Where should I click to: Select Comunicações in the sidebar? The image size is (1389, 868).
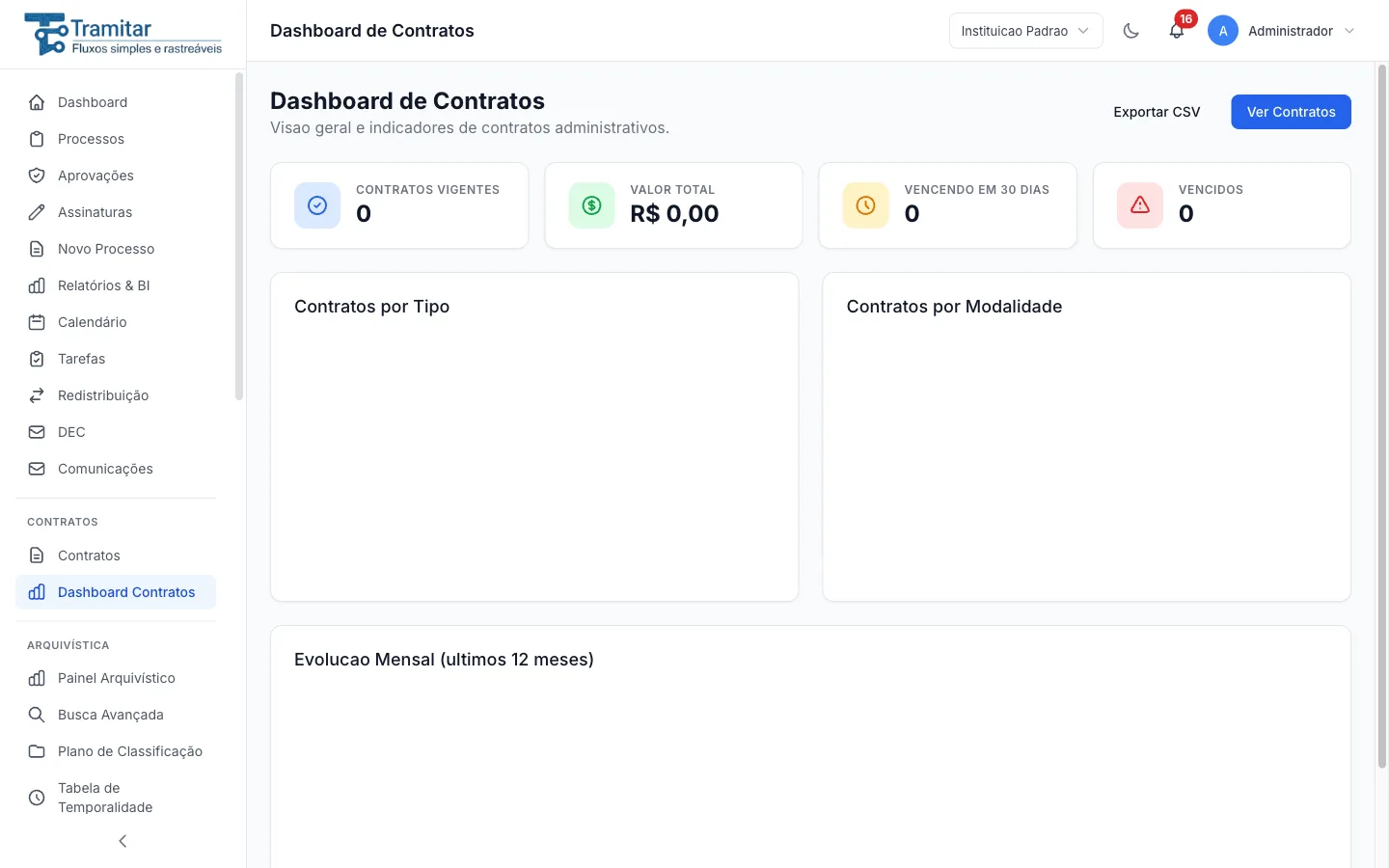(x=116, y=469)
